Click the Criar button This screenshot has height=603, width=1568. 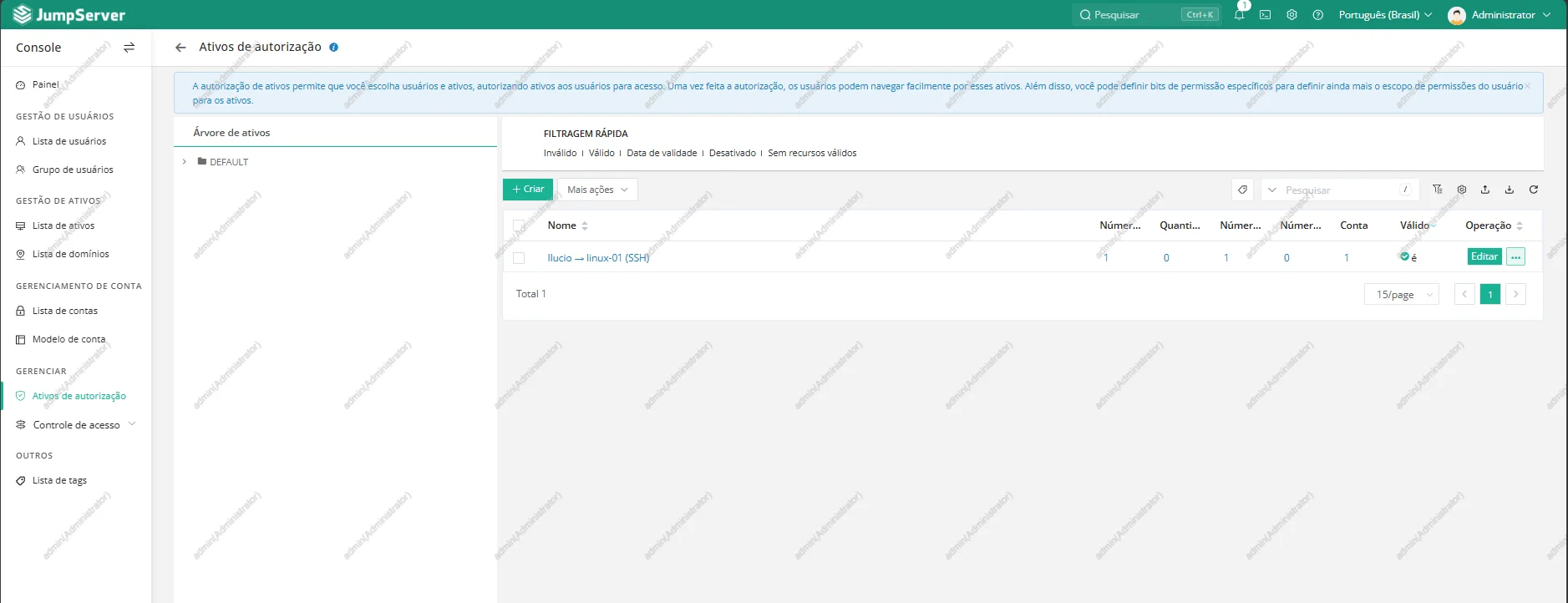[x=528, y=190]
